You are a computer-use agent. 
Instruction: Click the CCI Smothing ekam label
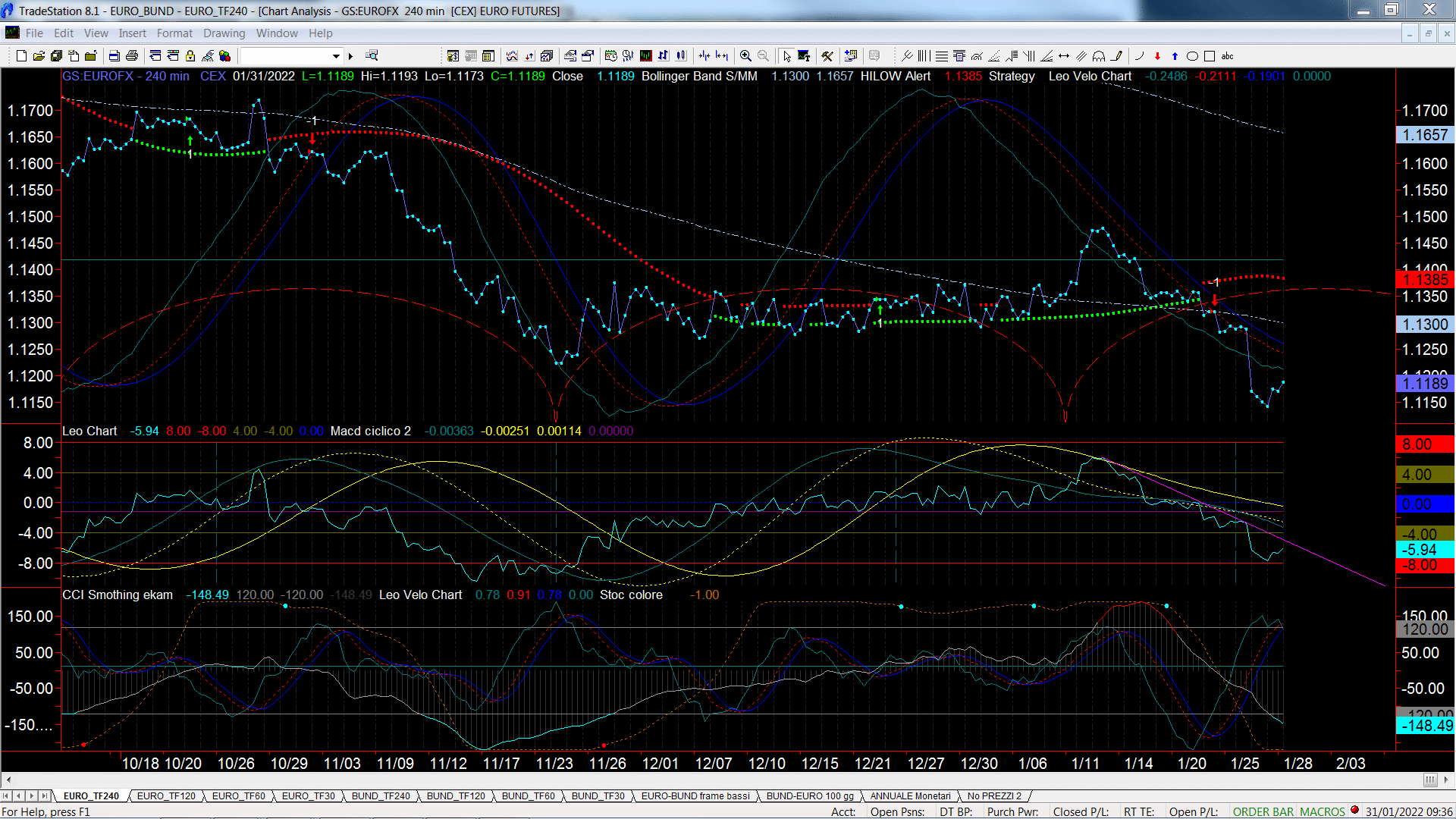click(x=118, y=595)
